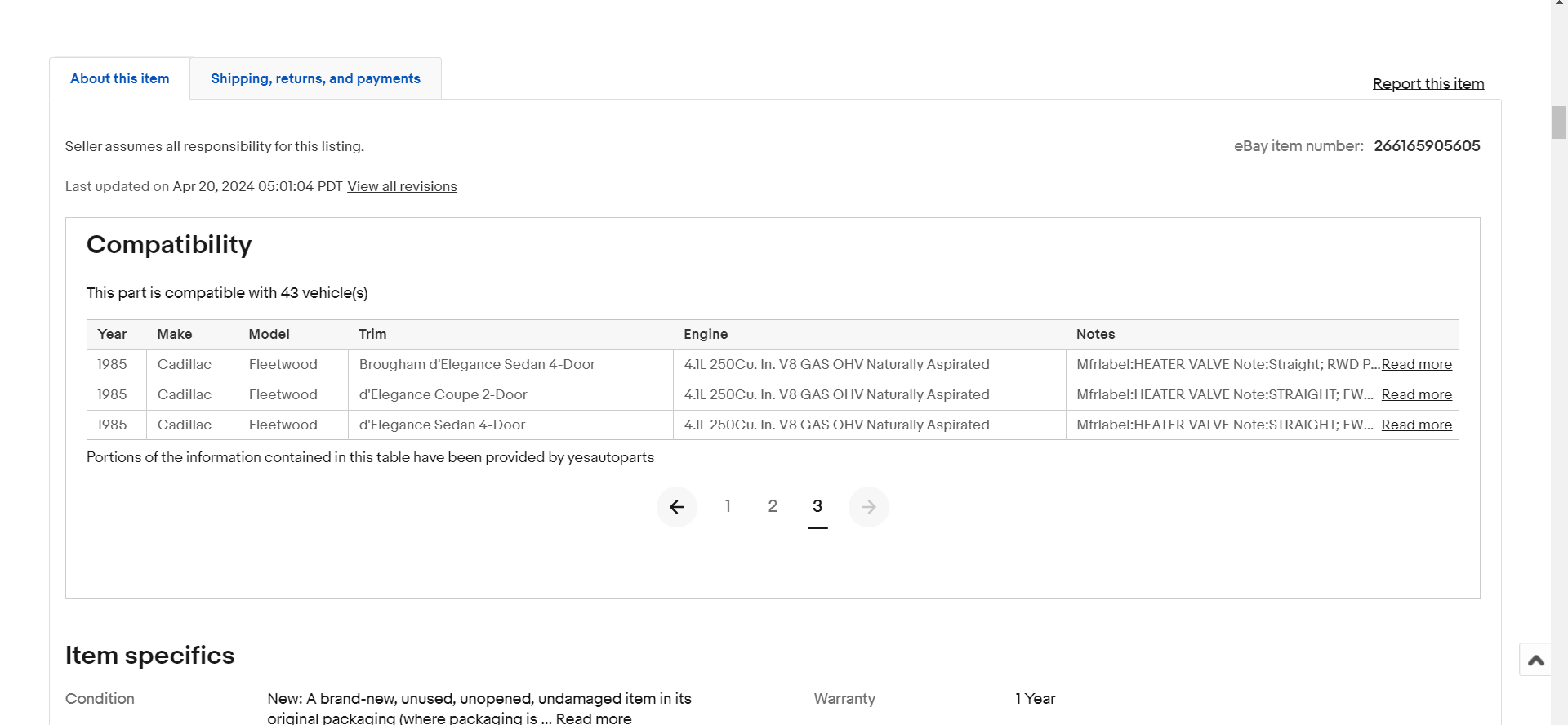The height and width of the screenshot is (725, 1568).
Task: Click the Notes column header
Action: click(1095, 334)
